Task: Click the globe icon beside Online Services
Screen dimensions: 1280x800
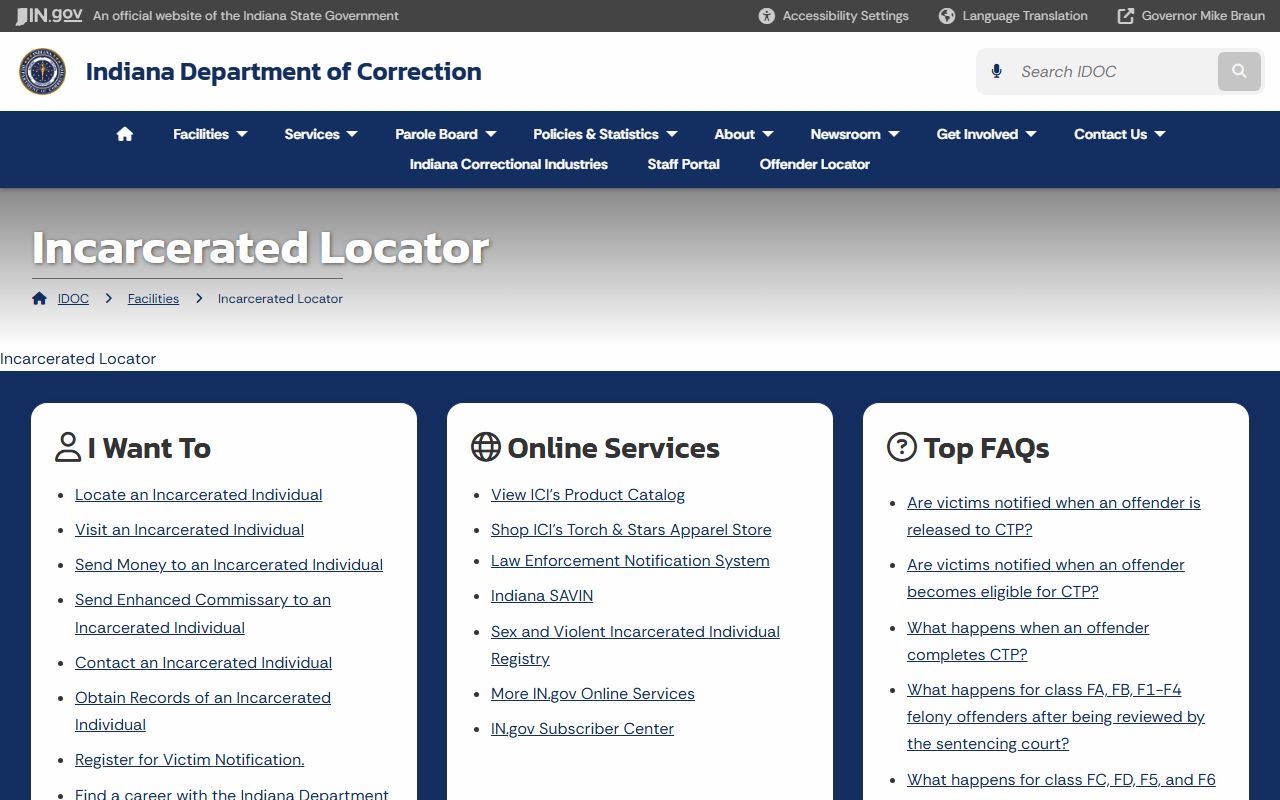Action: pos(486,447)
